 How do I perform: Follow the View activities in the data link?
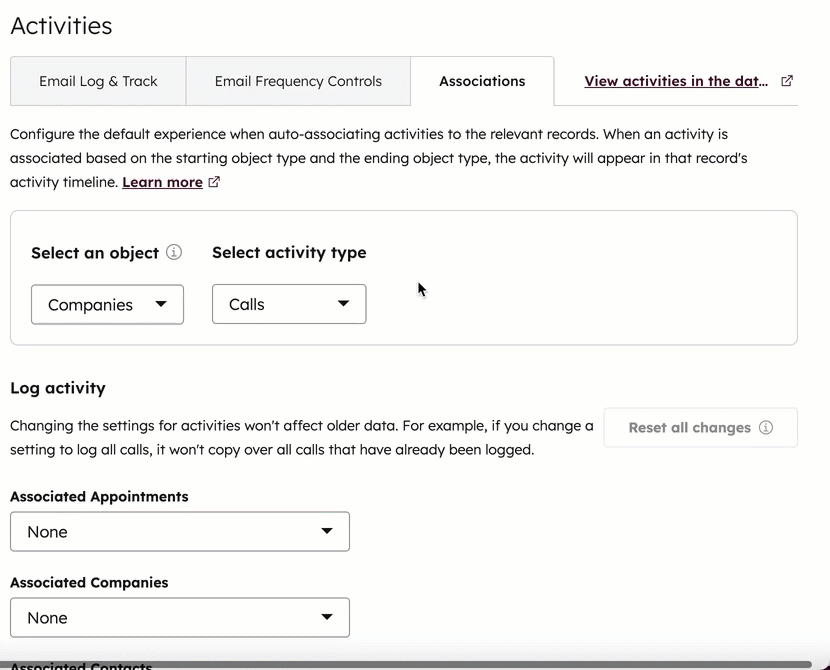tap(676, 81)
